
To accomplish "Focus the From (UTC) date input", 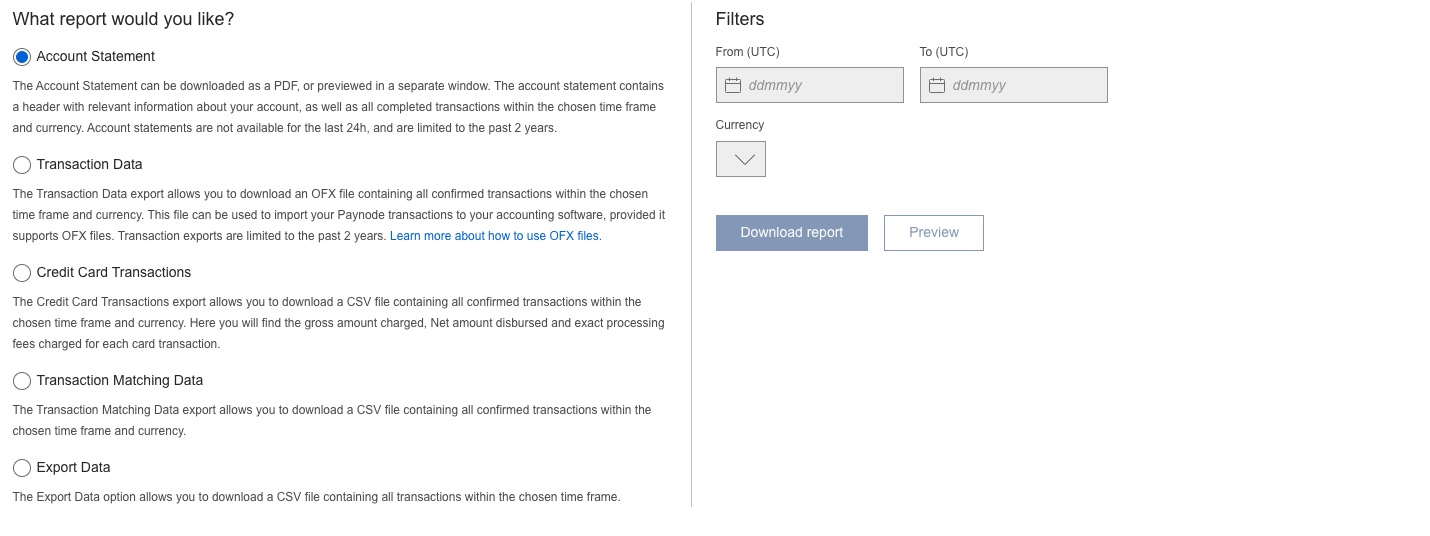I will [x=810, y=85].
